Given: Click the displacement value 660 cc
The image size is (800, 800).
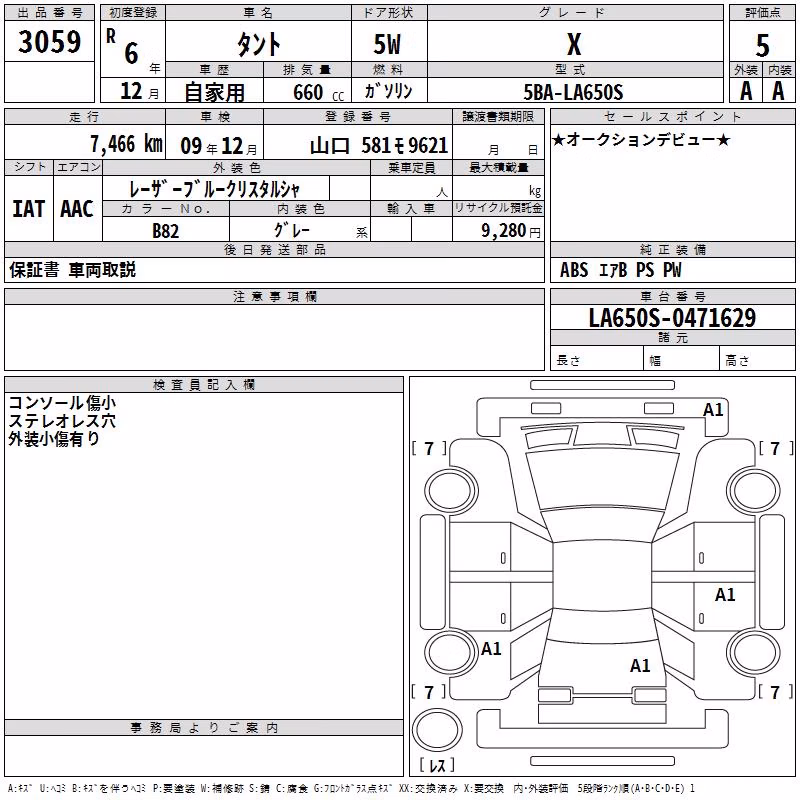Looking at the screenshot, I should coord(318,93).
